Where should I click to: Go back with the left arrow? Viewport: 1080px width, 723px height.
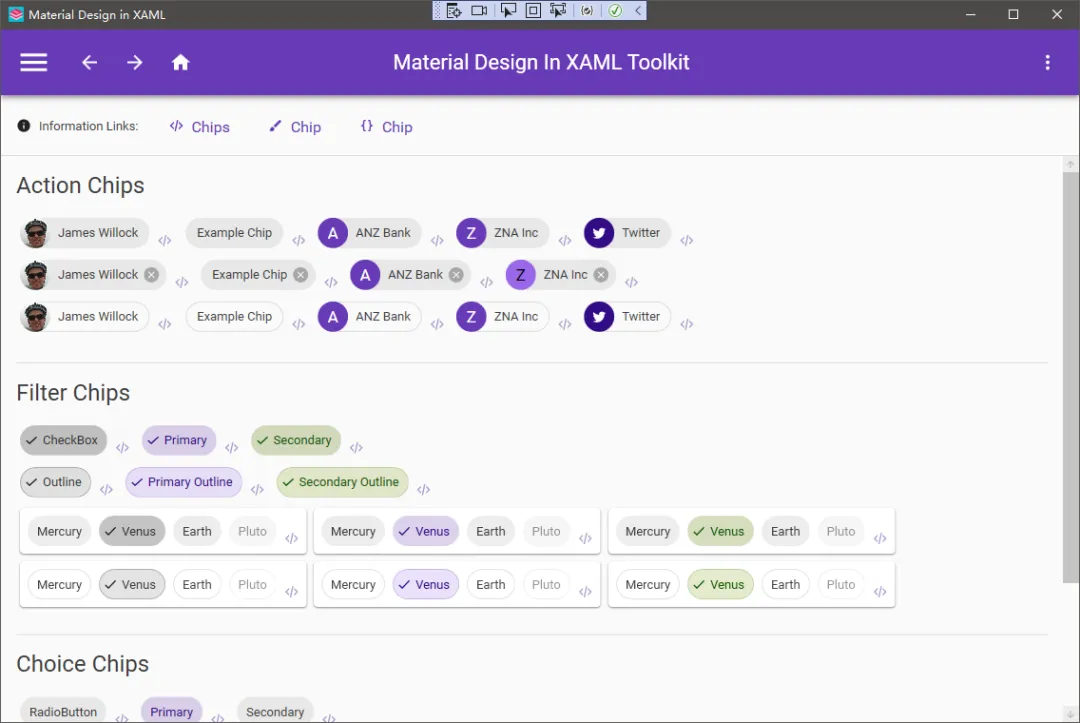point(90,63)
